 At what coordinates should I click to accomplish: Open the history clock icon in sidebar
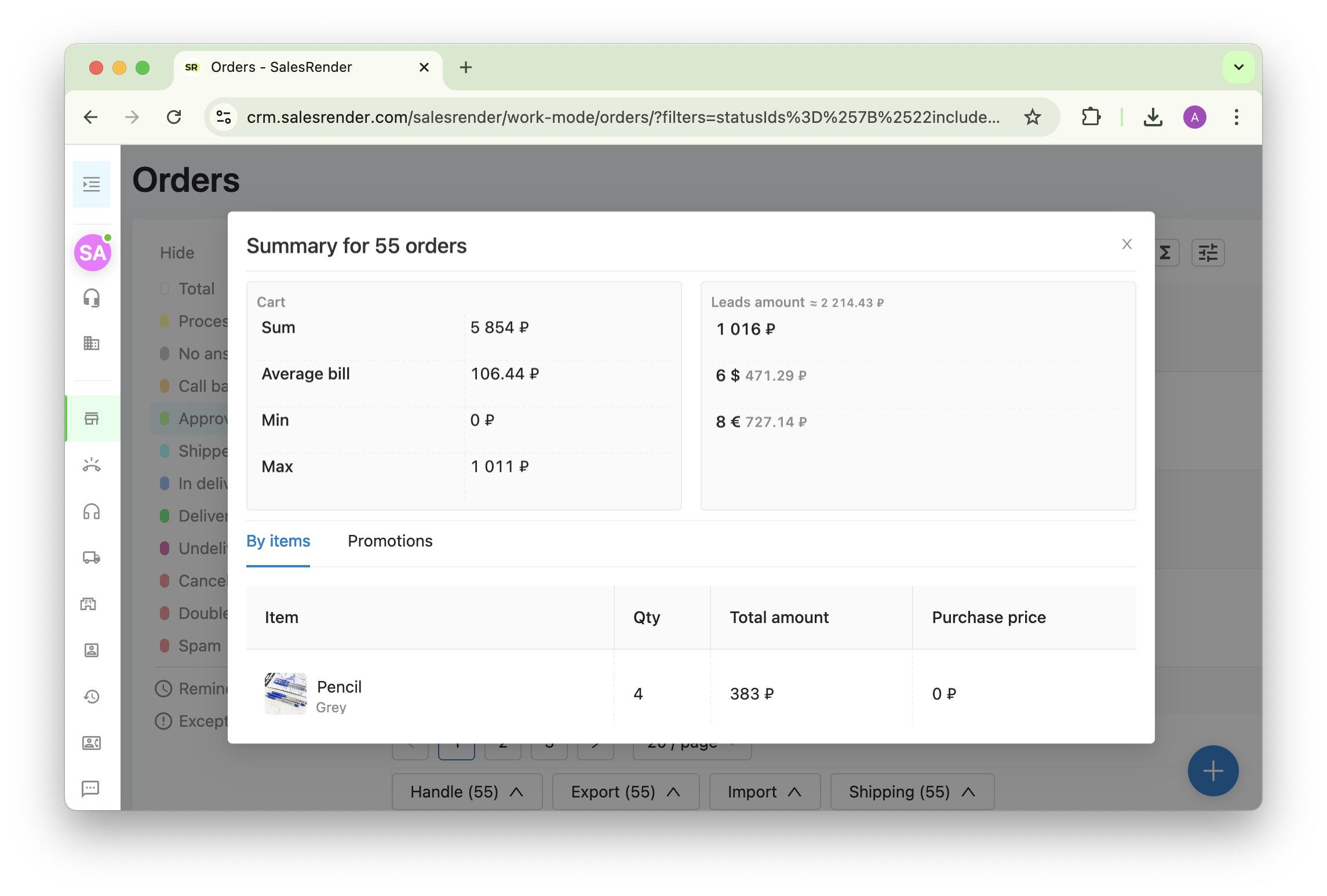click(x=92, y=696)
